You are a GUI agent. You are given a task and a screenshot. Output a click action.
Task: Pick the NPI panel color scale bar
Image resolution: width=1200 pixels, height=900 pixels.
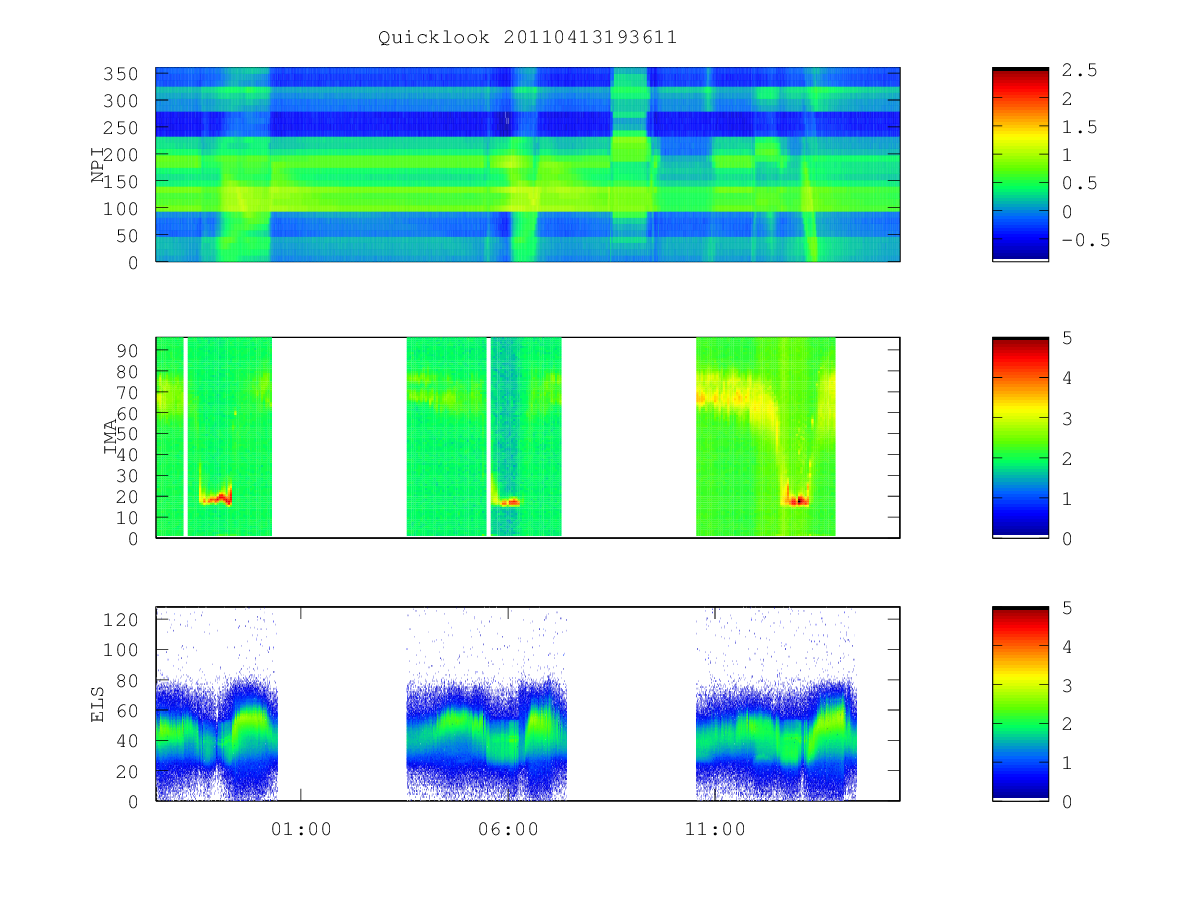point(1020,165)
